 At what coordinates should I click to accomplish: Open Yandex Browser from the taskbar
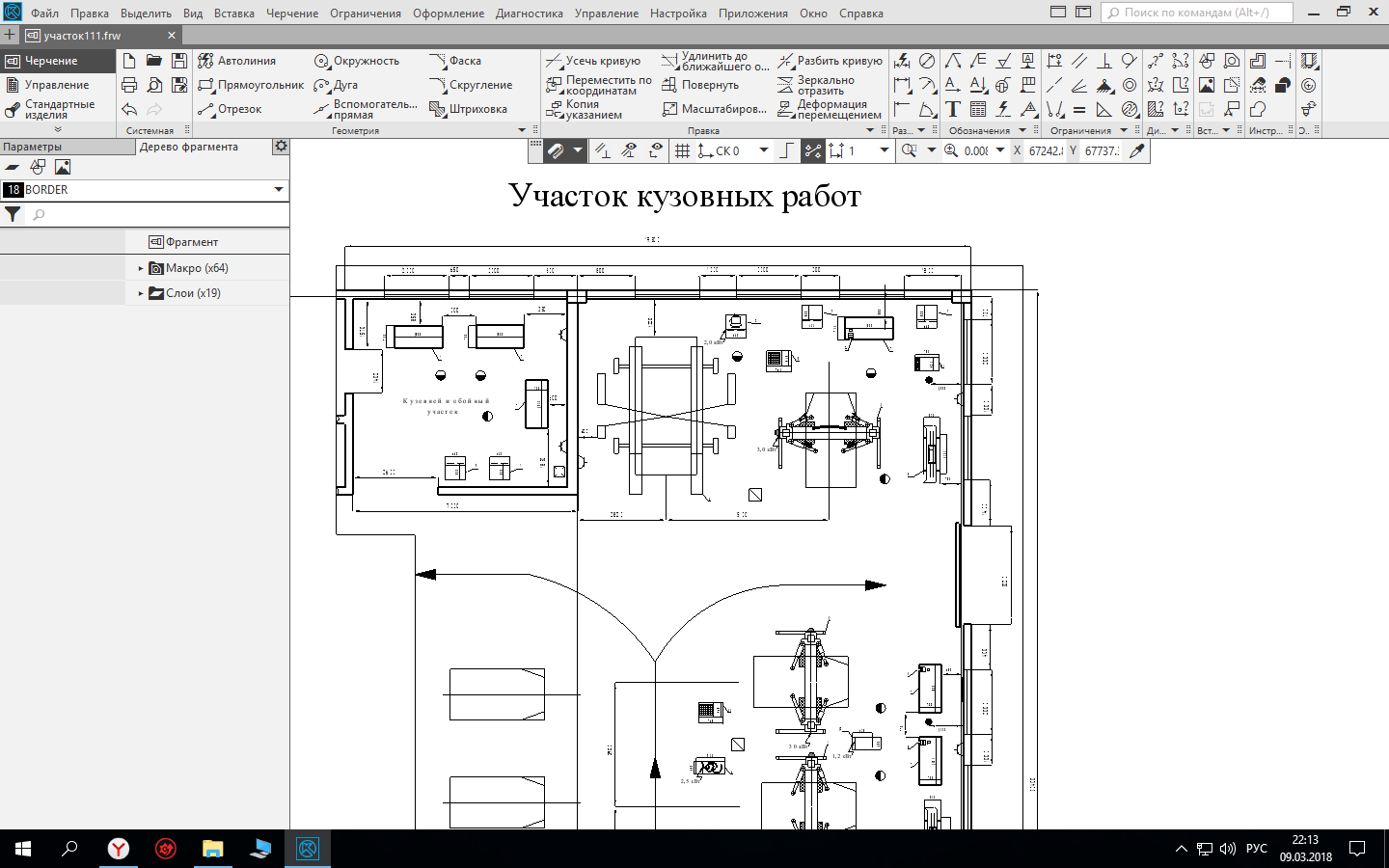coord(118,849)
